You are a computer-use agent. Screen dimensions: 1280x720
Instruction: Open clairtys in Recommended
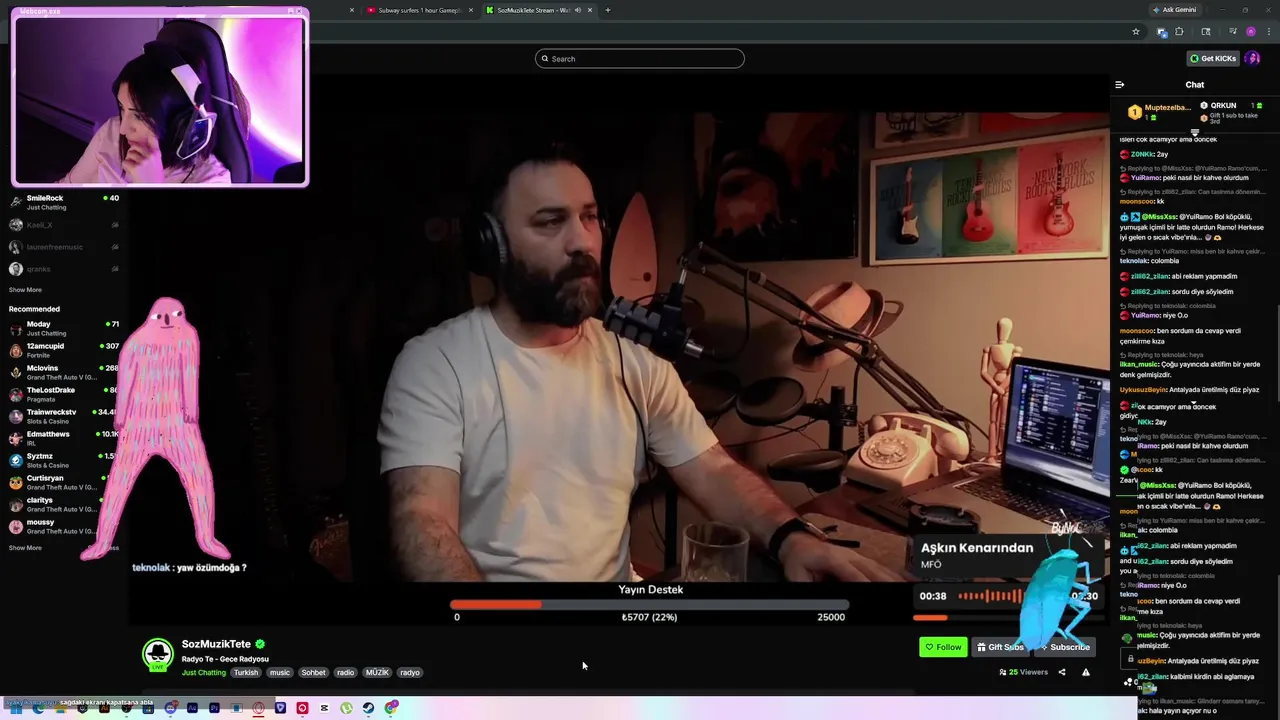(64, 504)
